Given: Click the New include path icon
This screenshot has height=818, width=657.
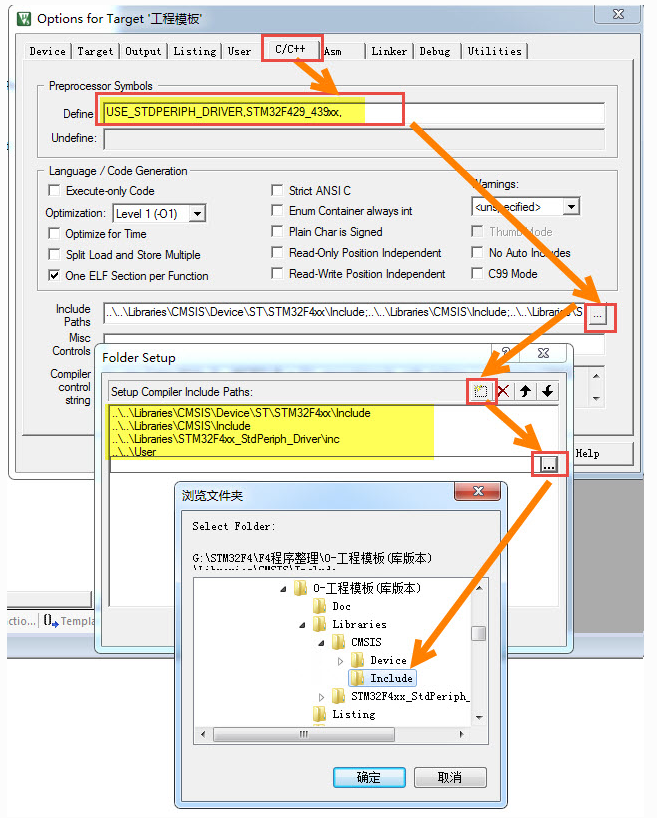Looking at the screenshot, I should coord(481,391).
